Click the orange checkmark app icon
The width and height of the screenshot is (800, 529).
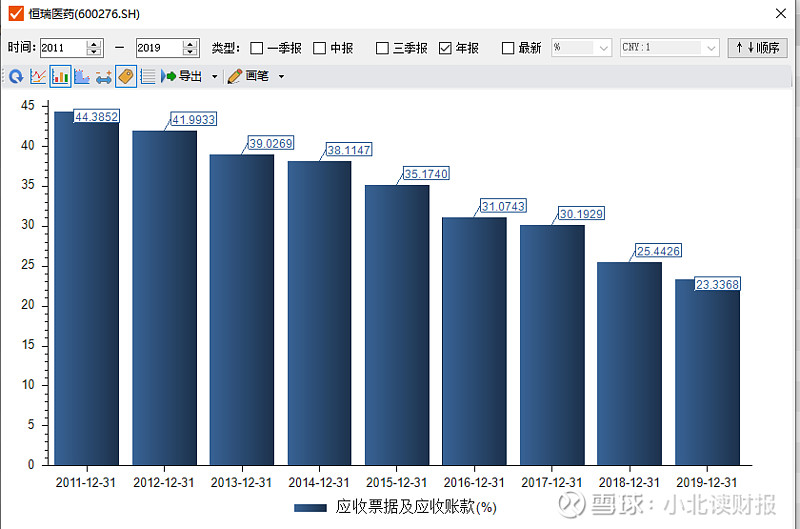pos(16,13)
